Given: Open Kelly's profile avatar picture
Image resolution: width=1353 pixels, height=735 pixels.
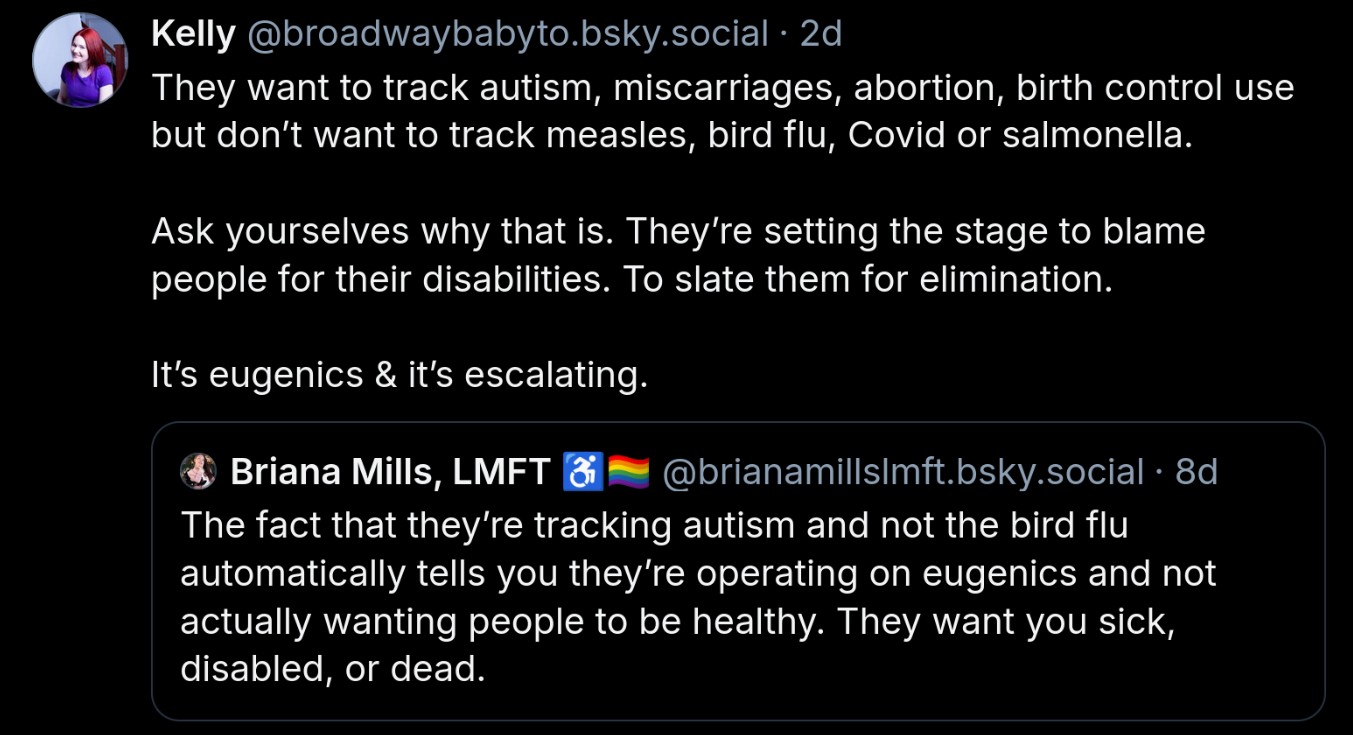Looking at the screenshot, I should [80, 60].
